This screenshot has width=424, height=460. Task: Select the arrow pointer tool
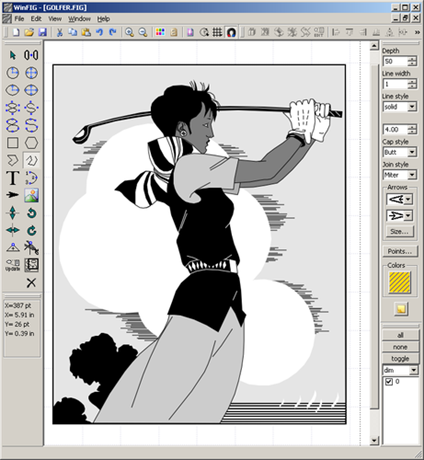[13, 55]
